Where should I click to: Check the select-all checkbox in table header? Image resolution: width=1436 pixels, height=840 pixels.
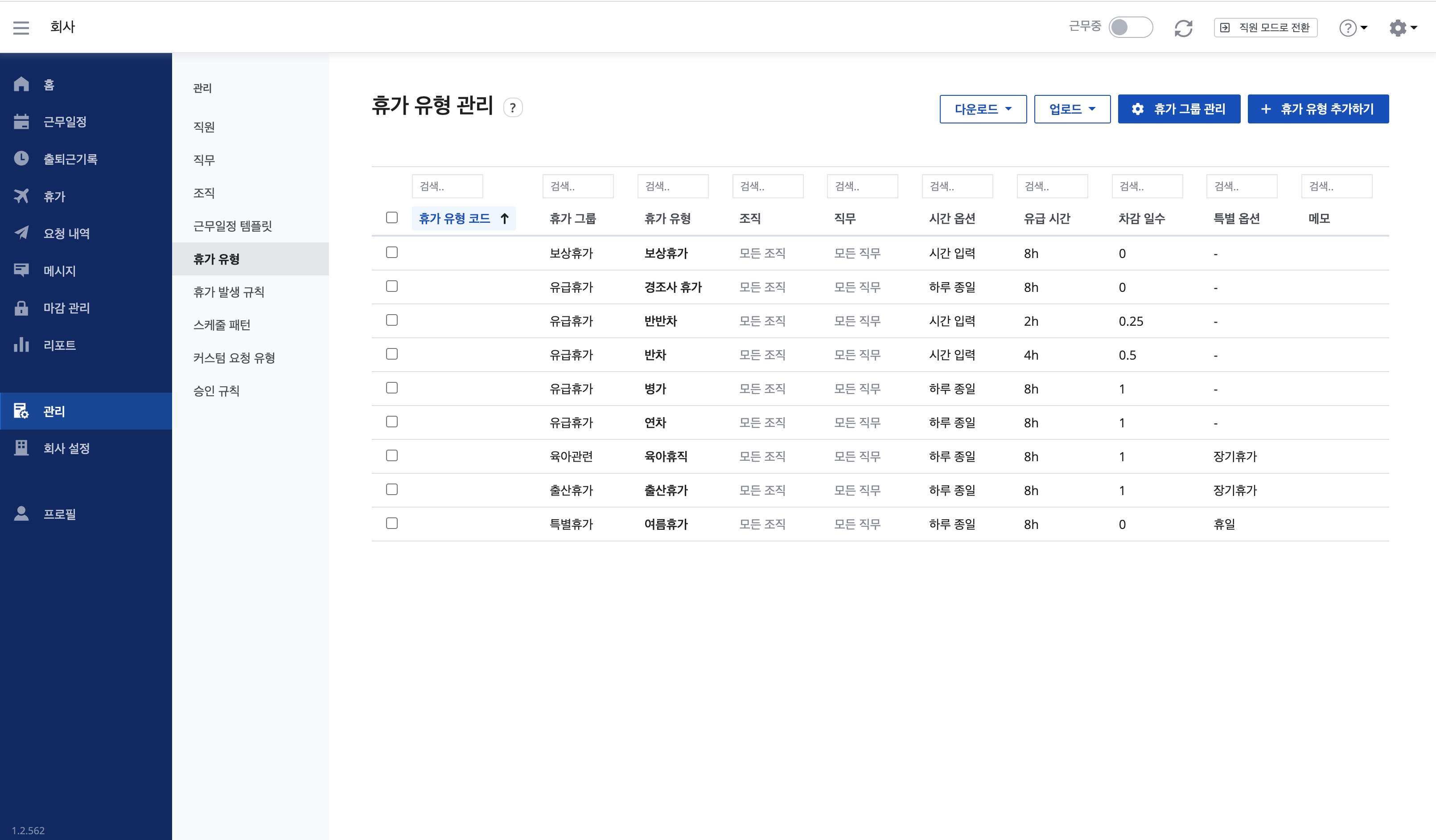391,217
